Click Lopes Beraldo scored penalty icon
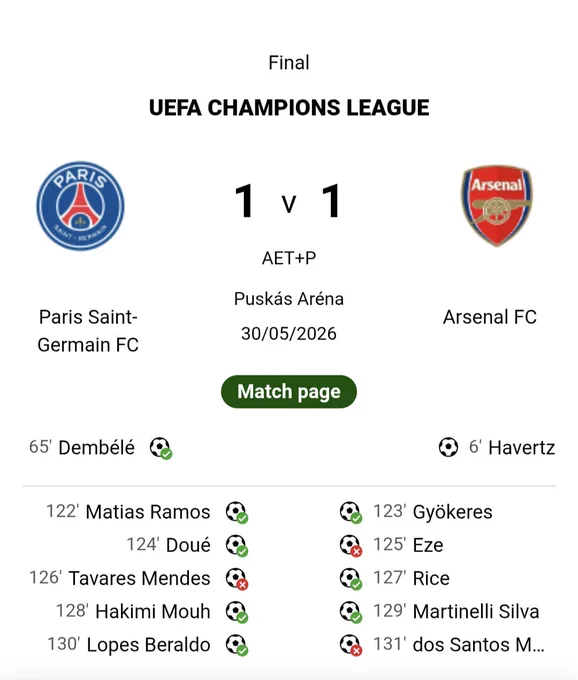Screen dimensions: 578x680 pyautogui.click(x=237, y=645)
